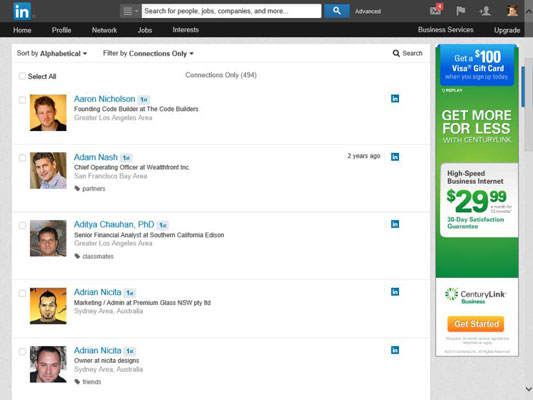Open the Home menu
The width and height of the screenshot is (533, 400).
(x=22, y=30)
